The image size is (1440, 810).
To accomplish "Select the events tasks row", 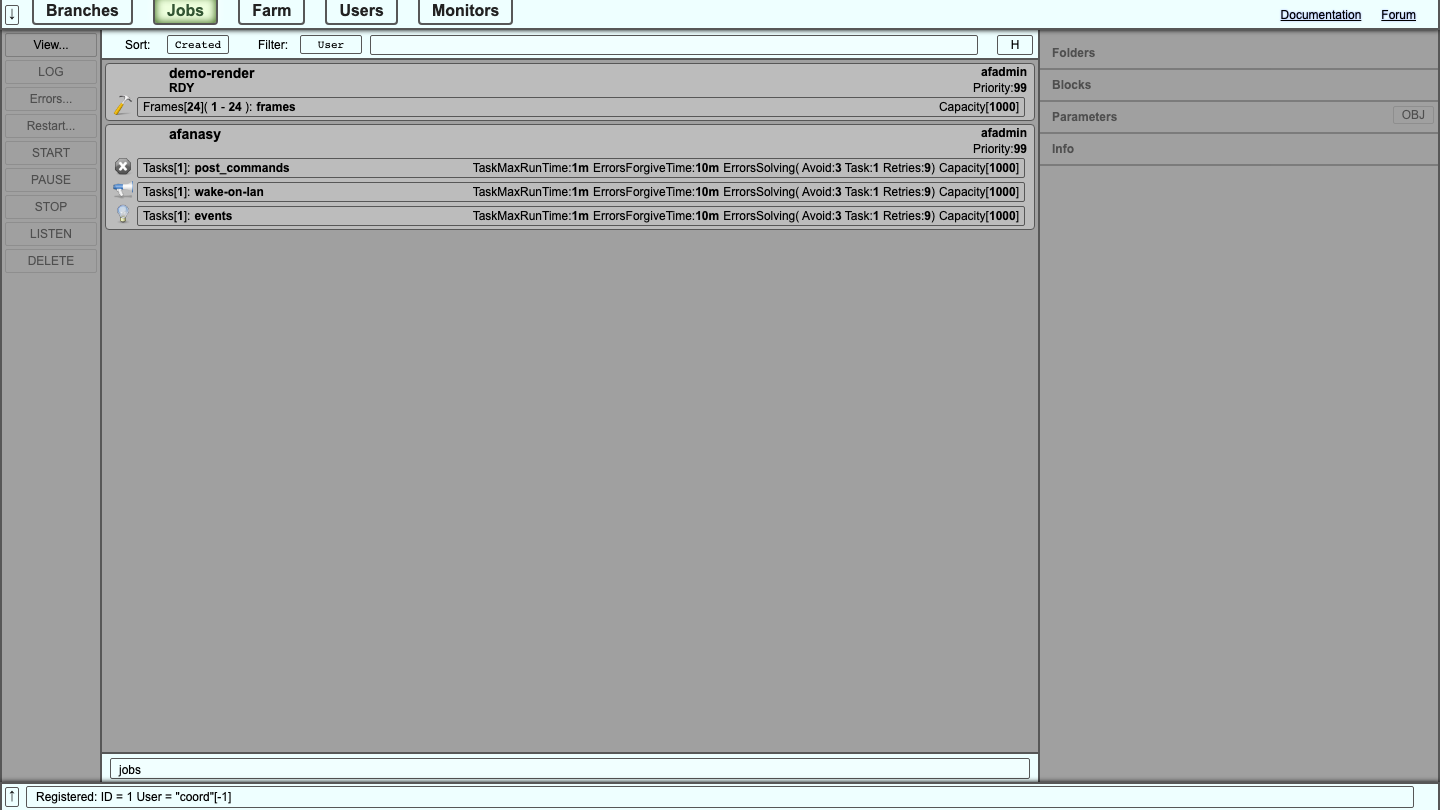I will pos(581,216).
